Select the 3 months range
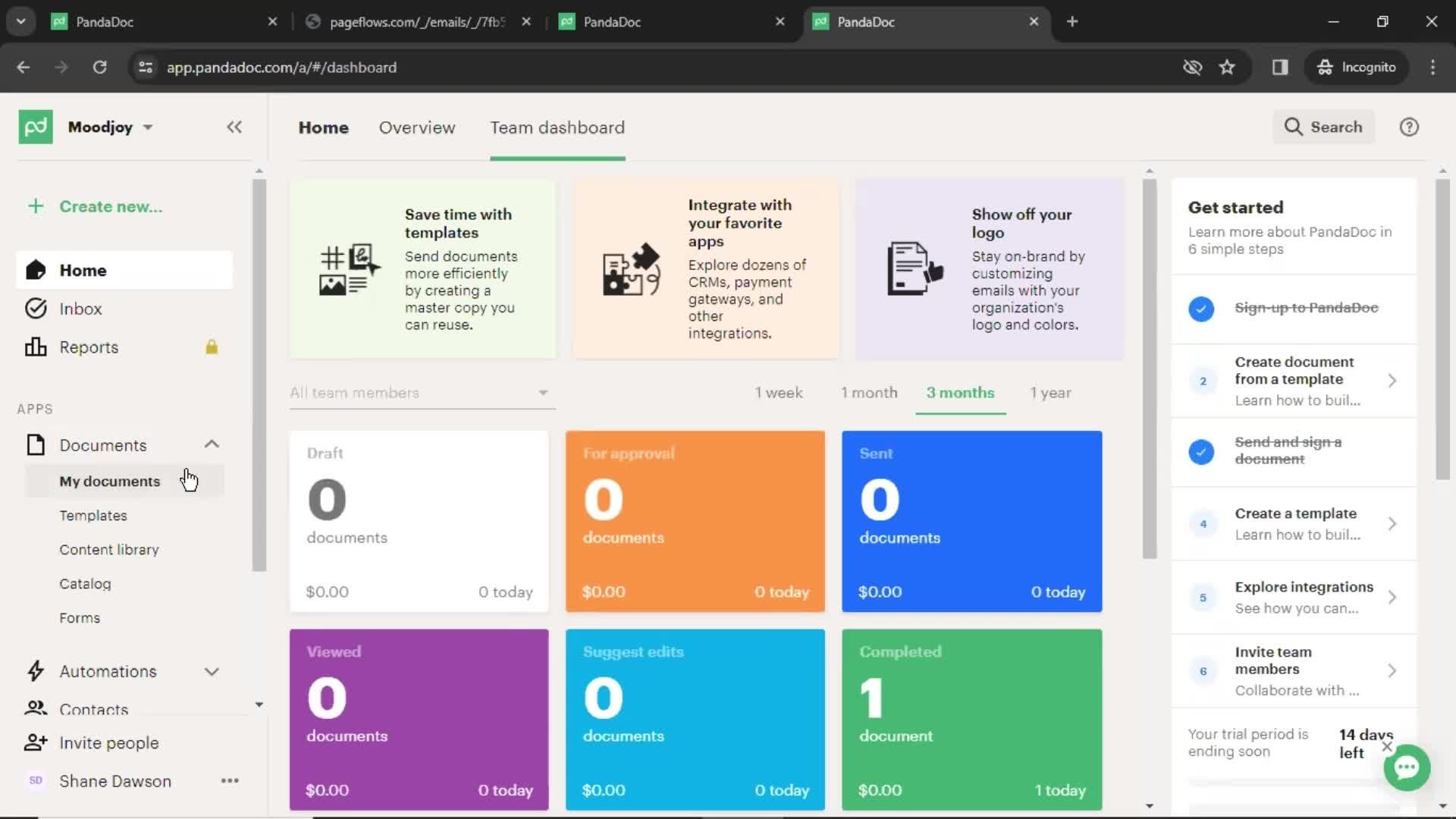Image resolution: width=1456 pixels, height=819 pixels. (960, 392)
